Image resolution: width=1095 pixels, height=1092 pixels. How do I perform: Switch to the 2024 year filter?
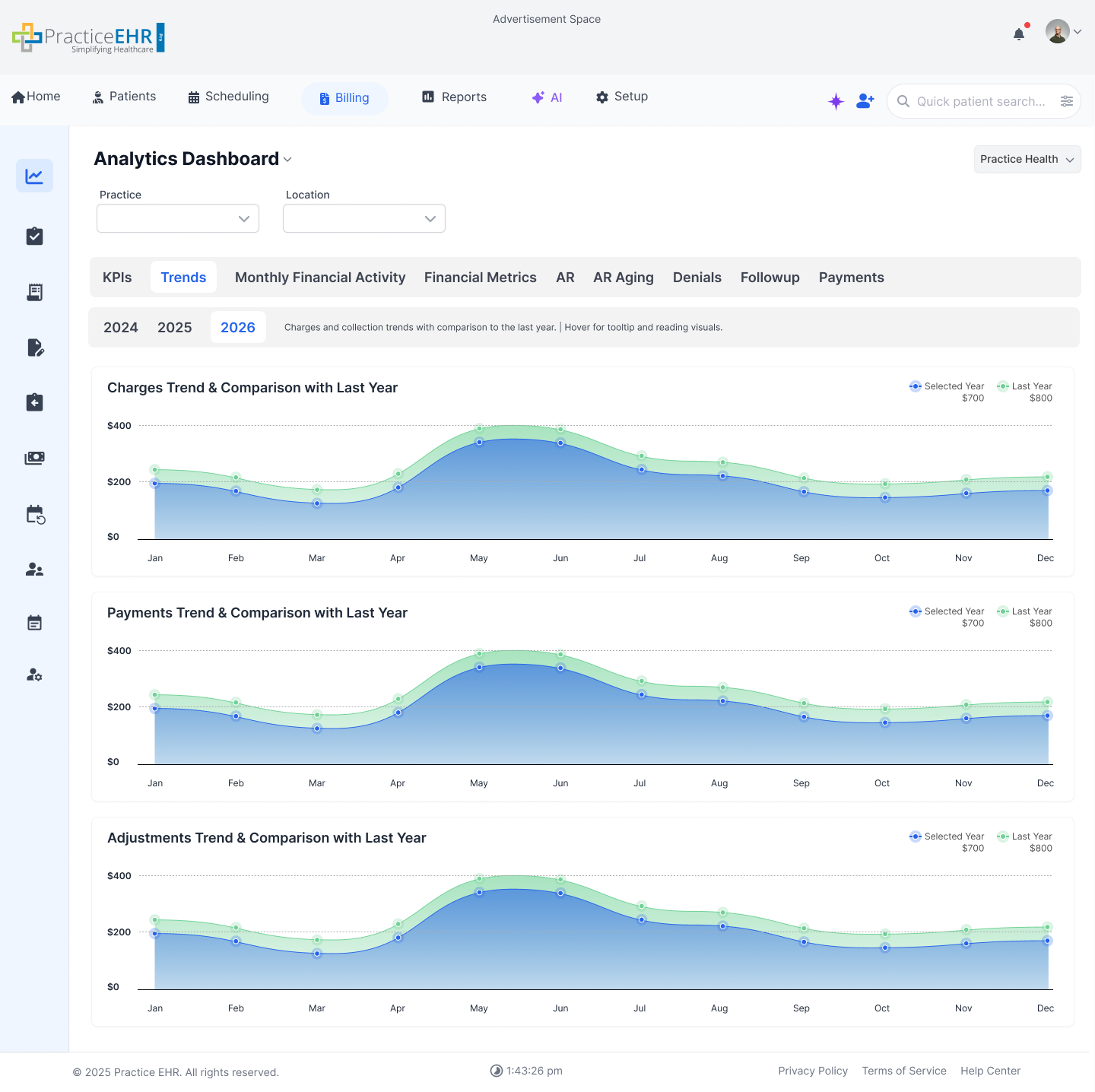click(x=121, y=327)
